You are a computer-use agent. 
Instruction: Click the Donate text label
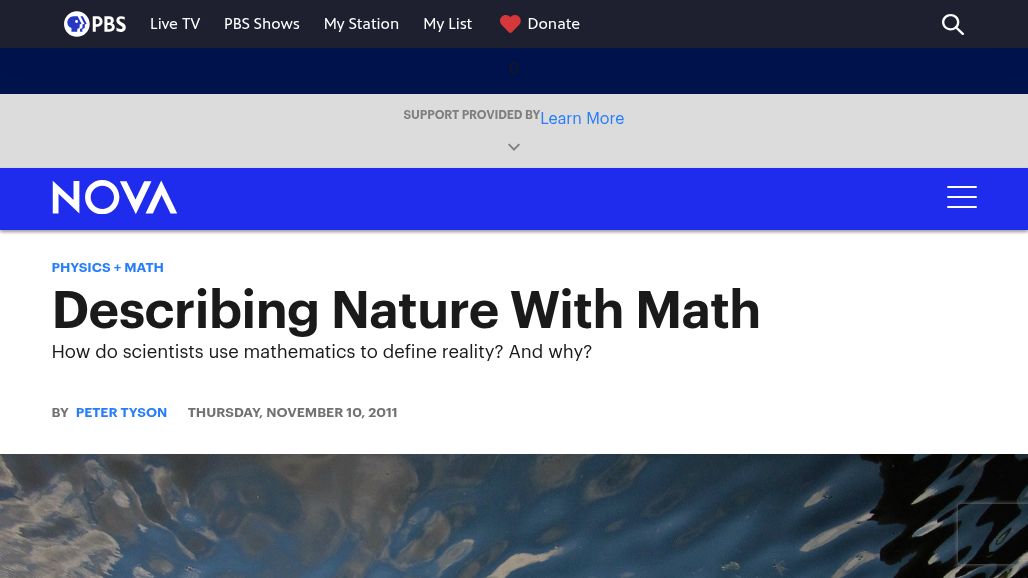(x=553, y=24)
